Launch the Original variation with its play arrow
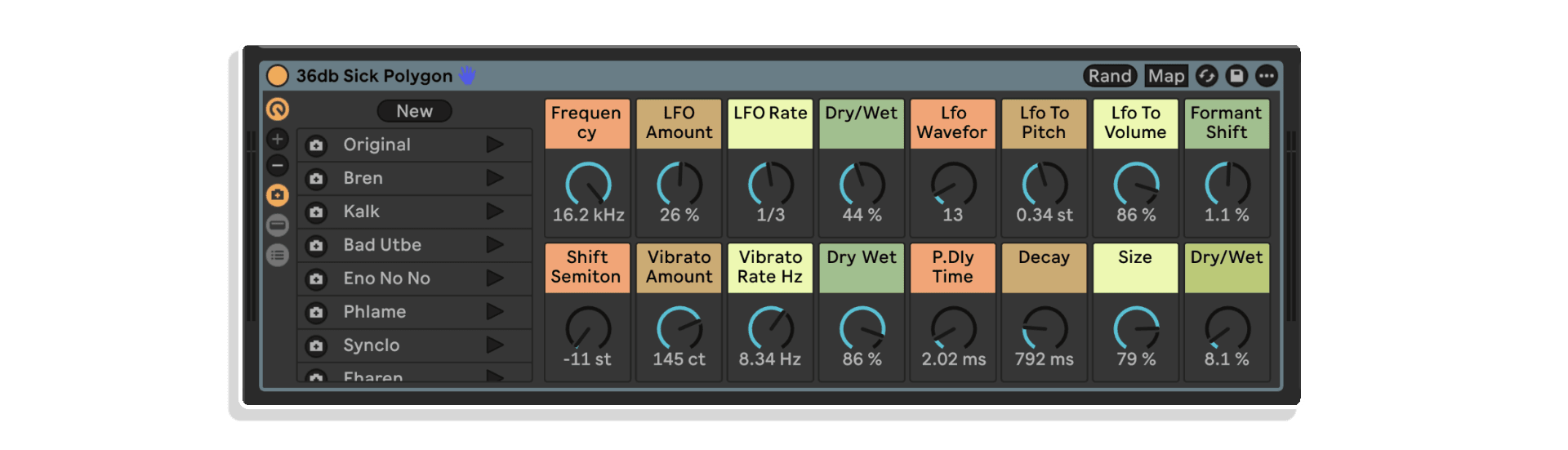 click(x=494, y=145)
